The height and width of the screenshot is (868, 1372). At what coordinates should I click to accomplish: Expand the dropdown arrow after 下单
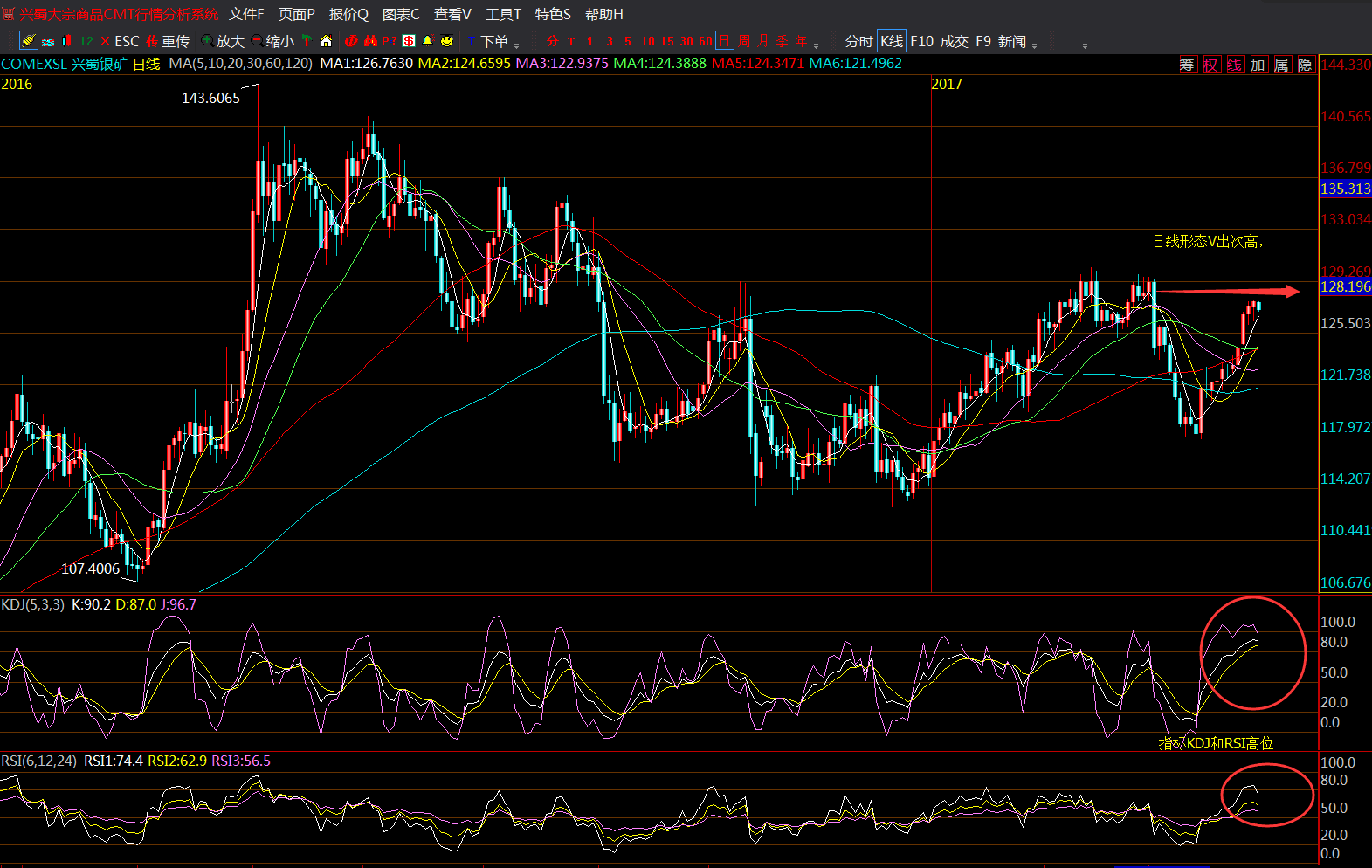(x=517, y=45)
